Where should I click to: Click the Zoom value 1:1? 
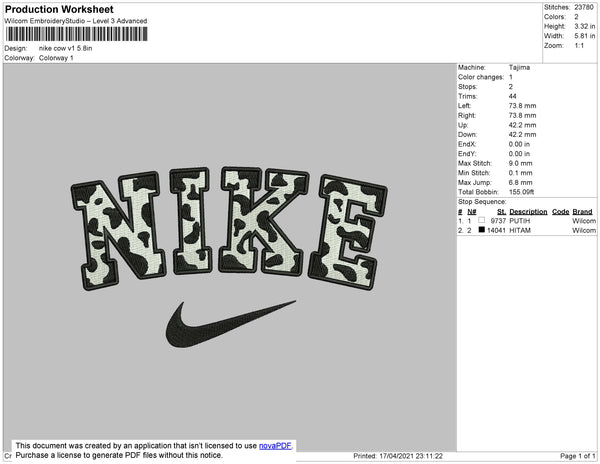(579, 46)
